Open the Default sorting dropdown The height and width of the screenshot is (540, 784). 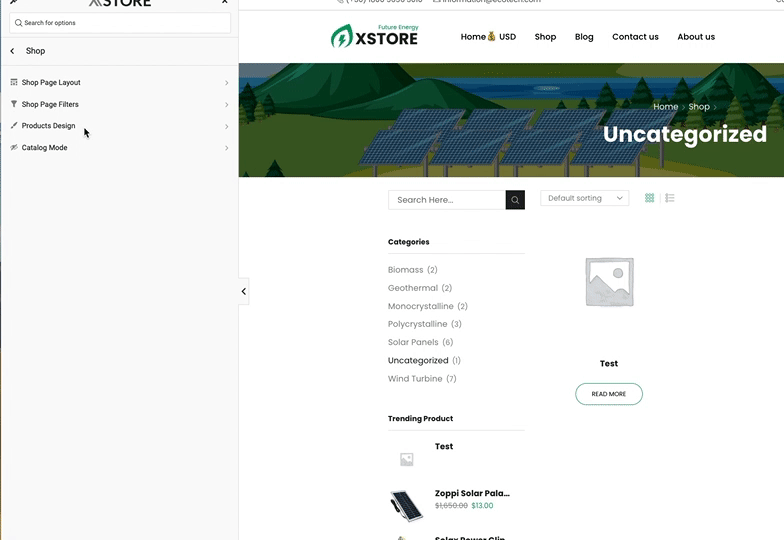[x=584, y=198]
